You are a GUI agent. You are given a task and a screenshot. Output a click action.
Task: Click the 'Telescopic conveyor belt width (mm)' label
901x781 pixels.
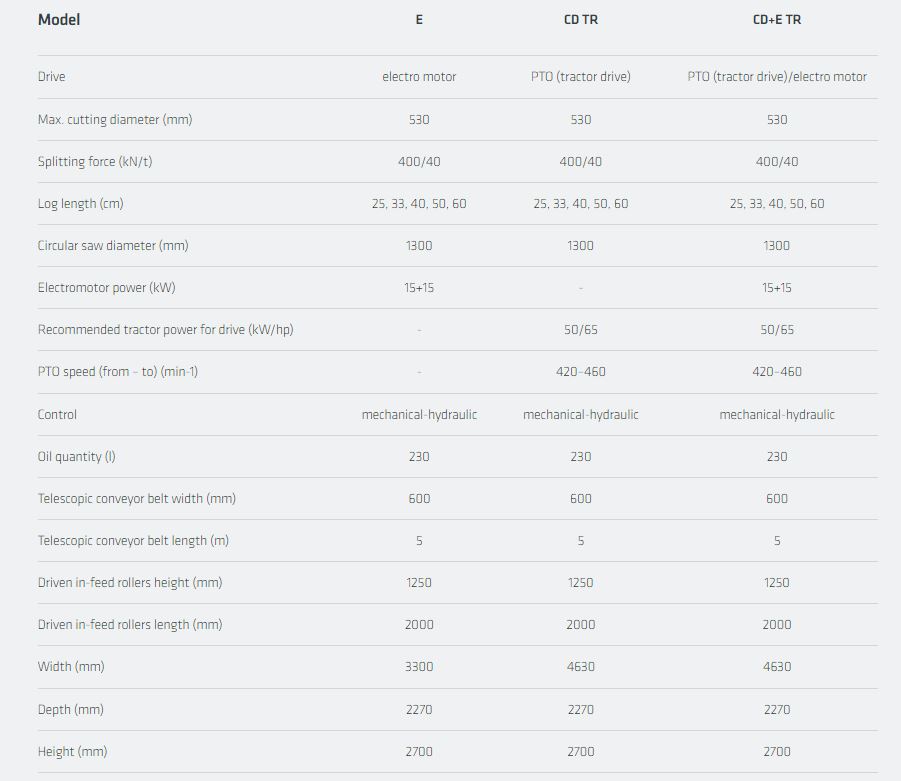click(137, 499)
